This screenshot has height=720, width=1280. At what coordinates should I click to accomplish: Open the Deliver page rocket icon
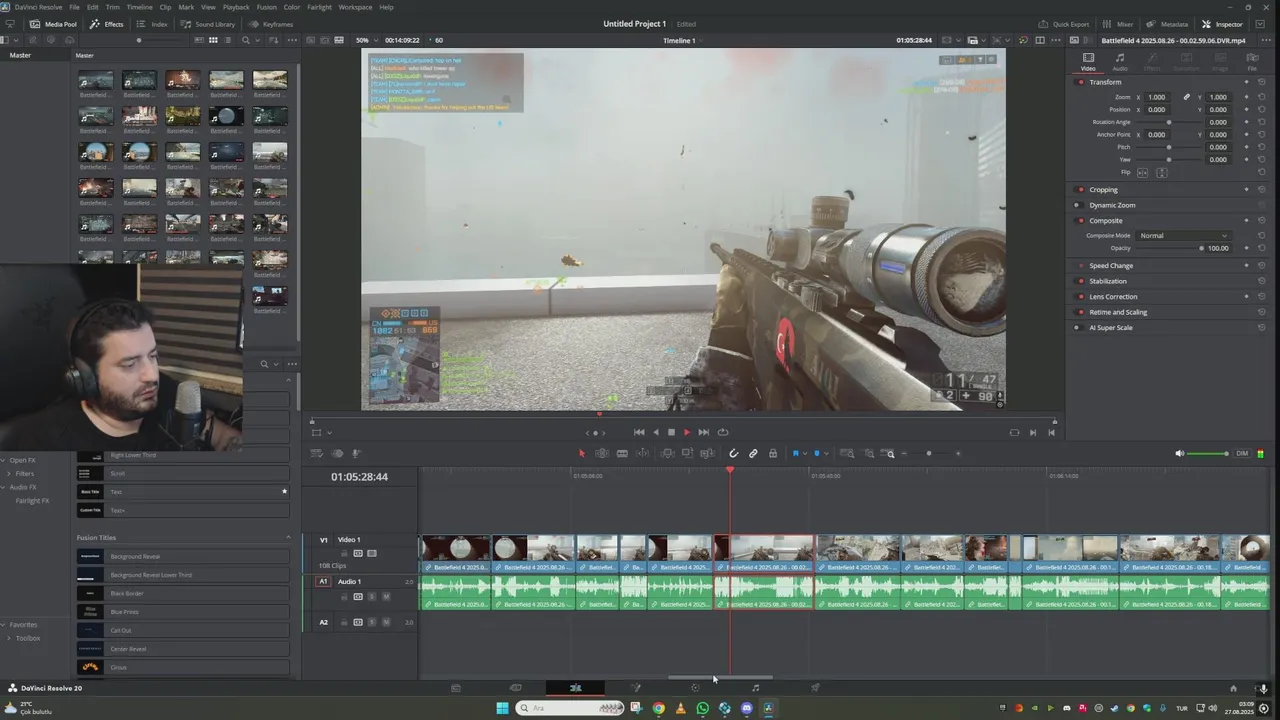815,688
